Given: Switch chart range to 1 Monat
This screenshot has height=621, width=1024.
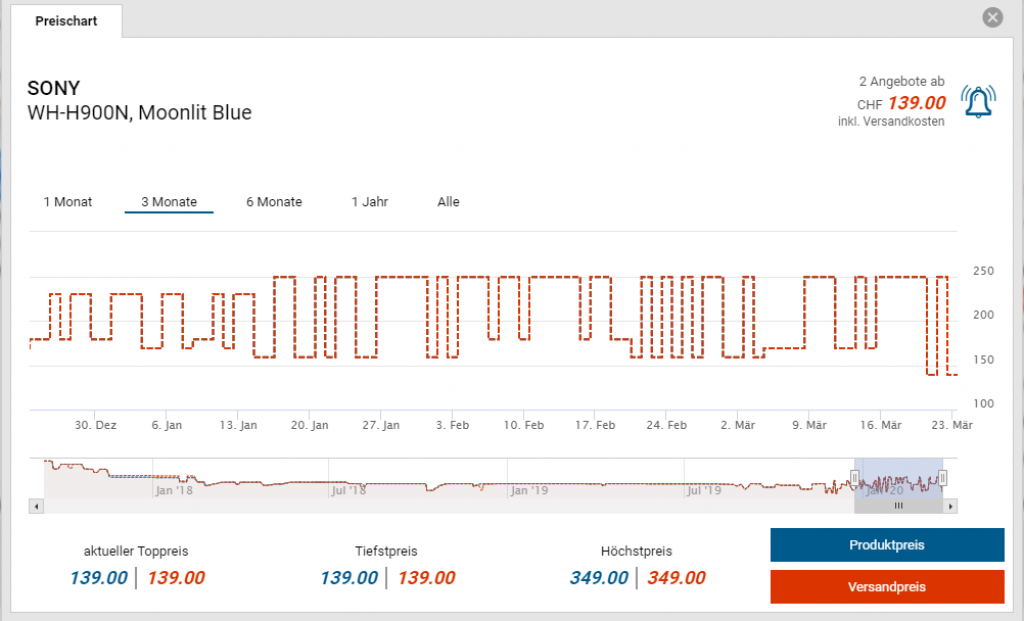Looking at the screenshot, I should click(x=68, y=202).
